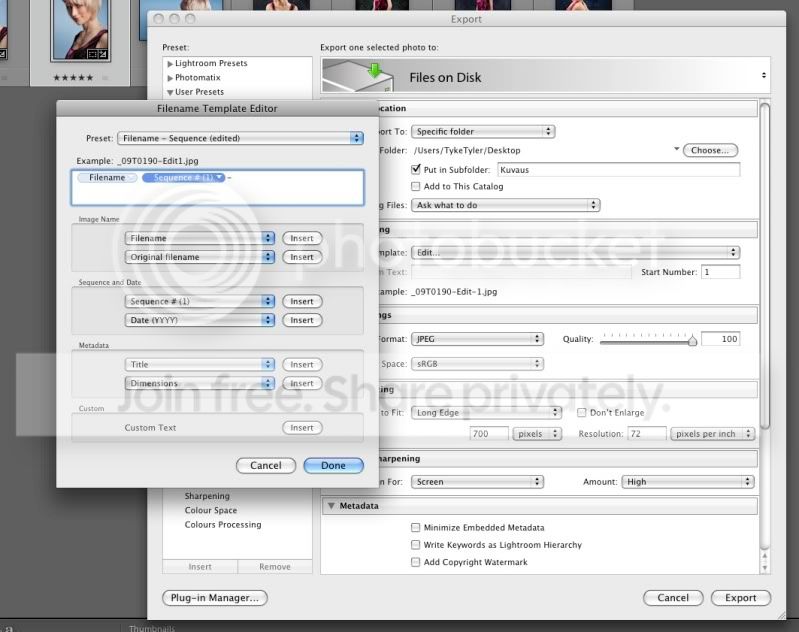The width and height of the screenshot is (799, 632).
Task: Toggle the Put in Subfolder checkbox
Action: 416,170
